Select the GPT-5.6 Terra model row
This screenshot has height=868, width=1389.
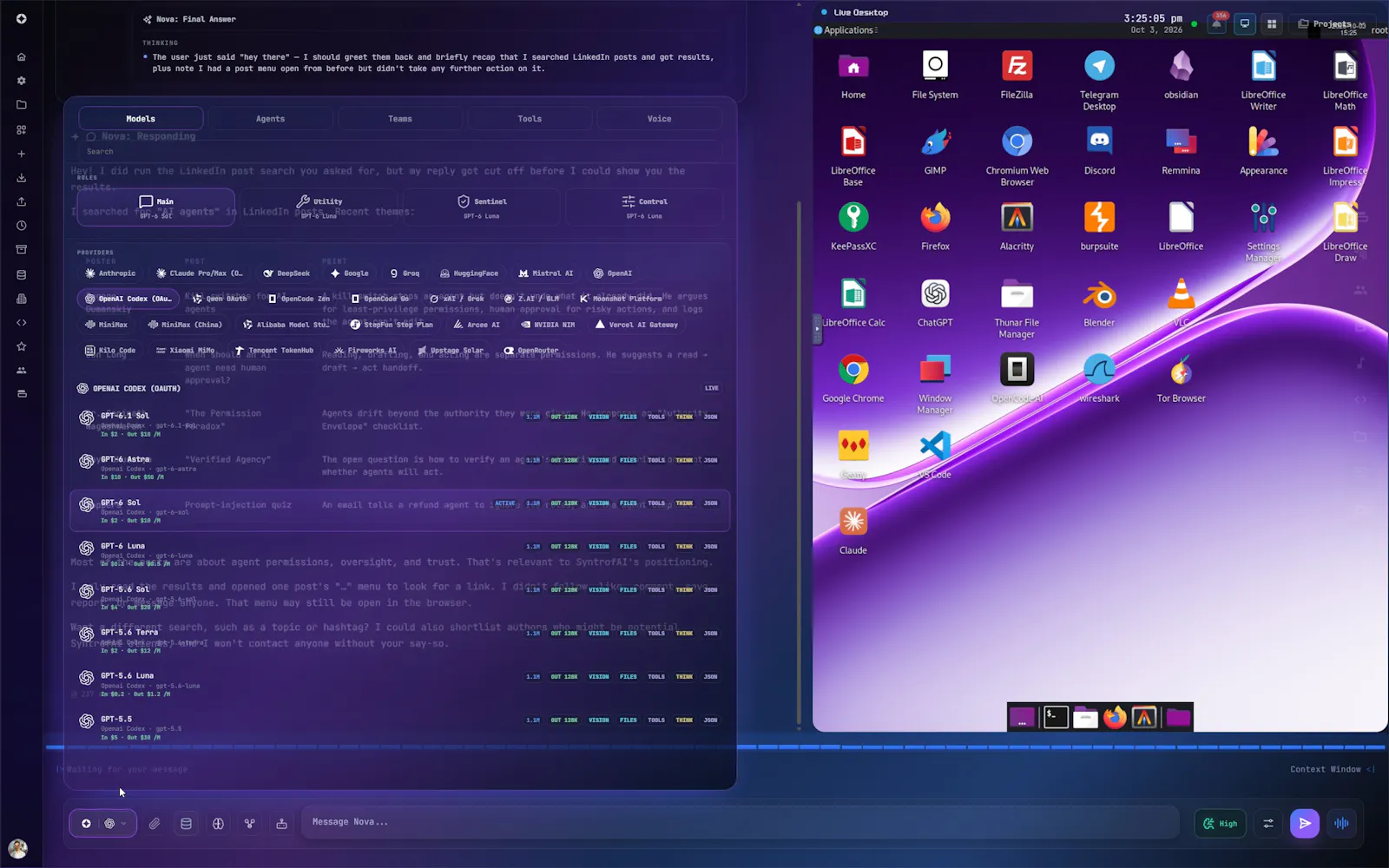pyautogui.click(x=400, y=640)
